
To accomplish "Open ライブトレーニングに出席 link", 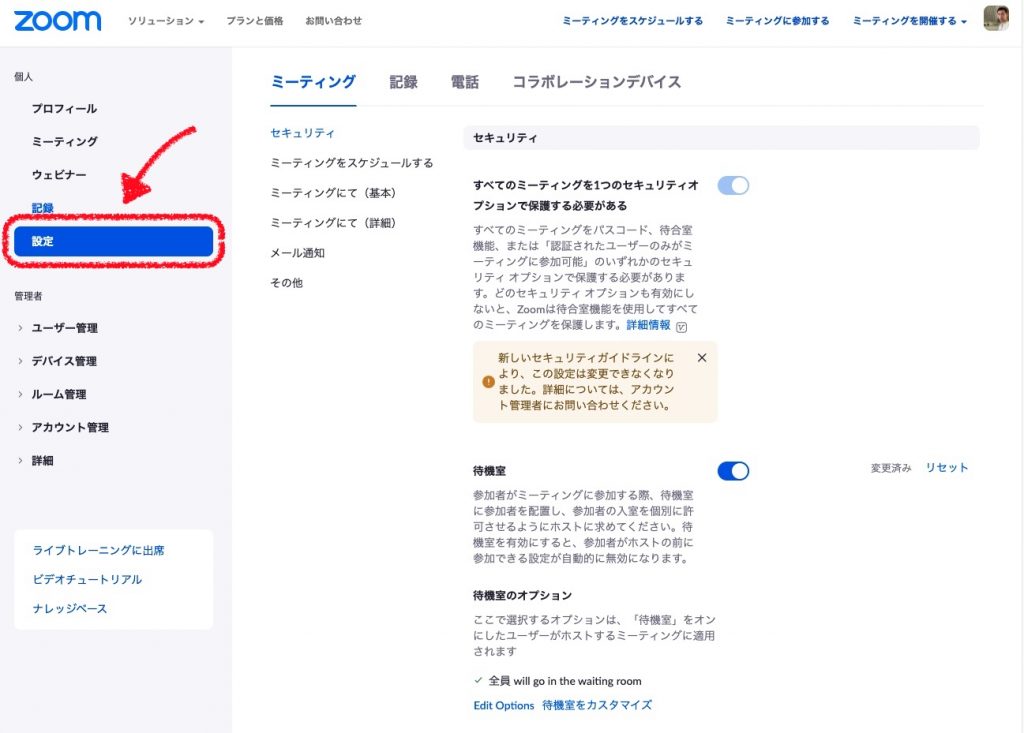I will [x=98, y=550].
